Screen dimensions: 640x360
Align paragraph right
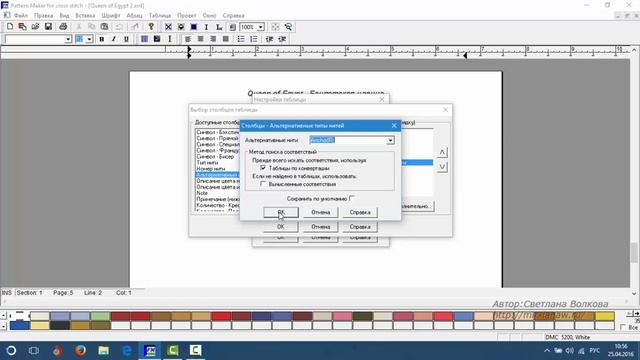click(213, 39)
